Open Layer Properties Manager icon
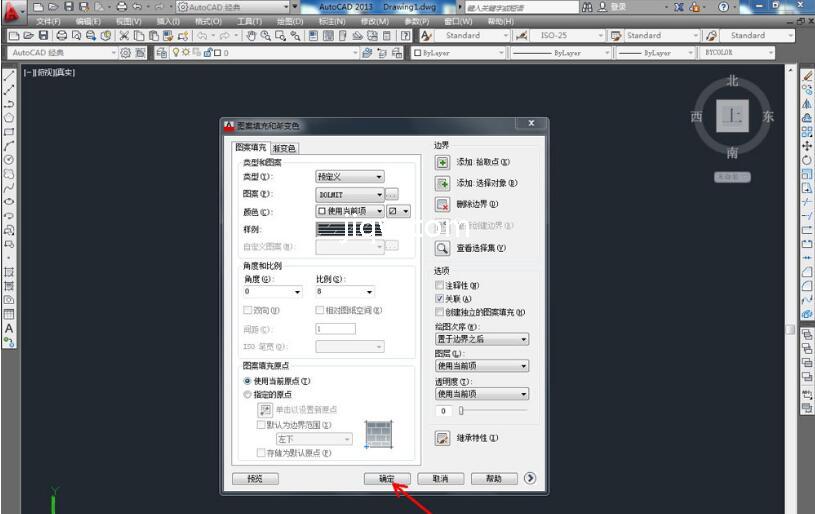 (162, 52)
